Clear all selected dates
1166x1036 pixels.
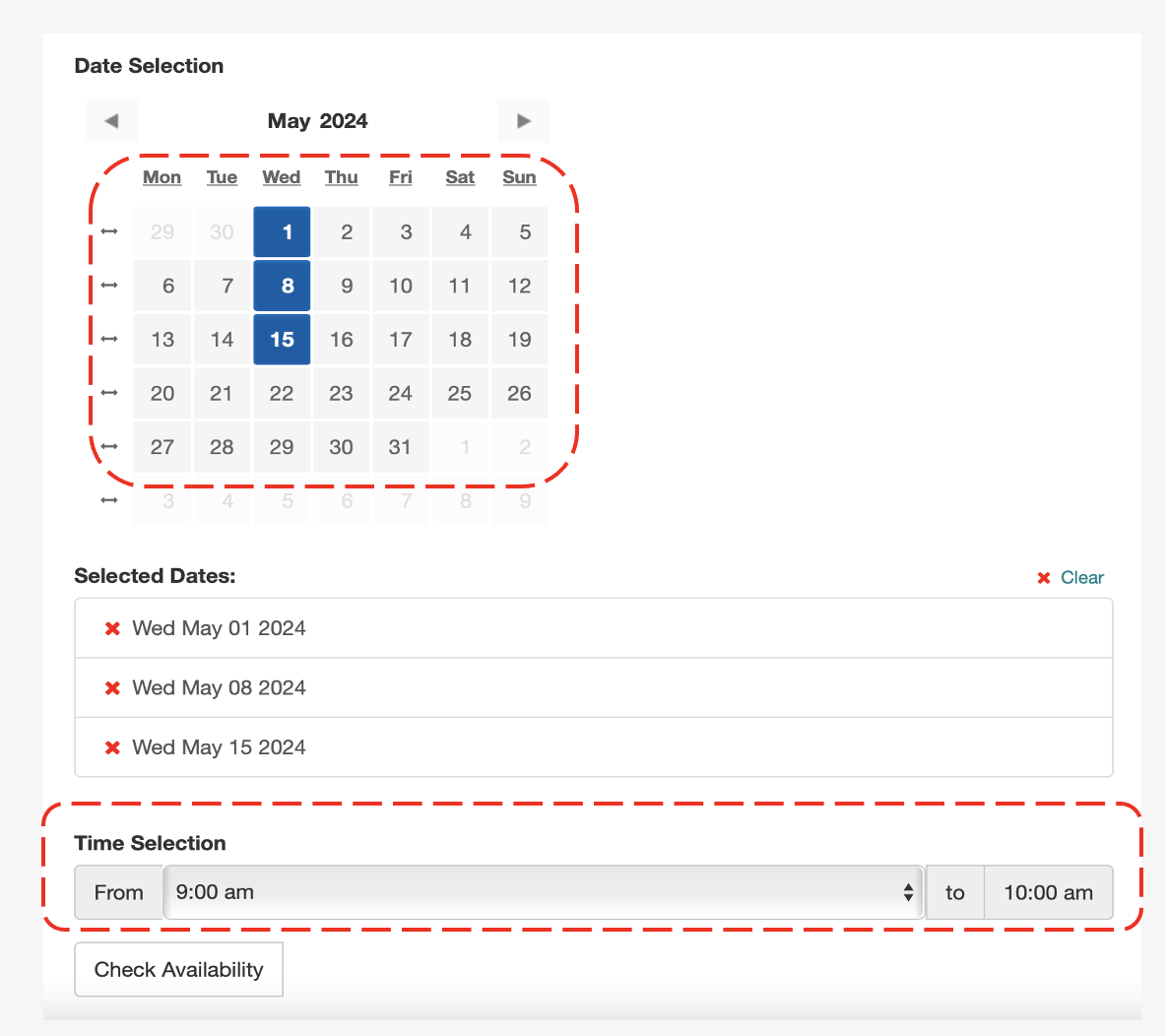(1070, 578)
